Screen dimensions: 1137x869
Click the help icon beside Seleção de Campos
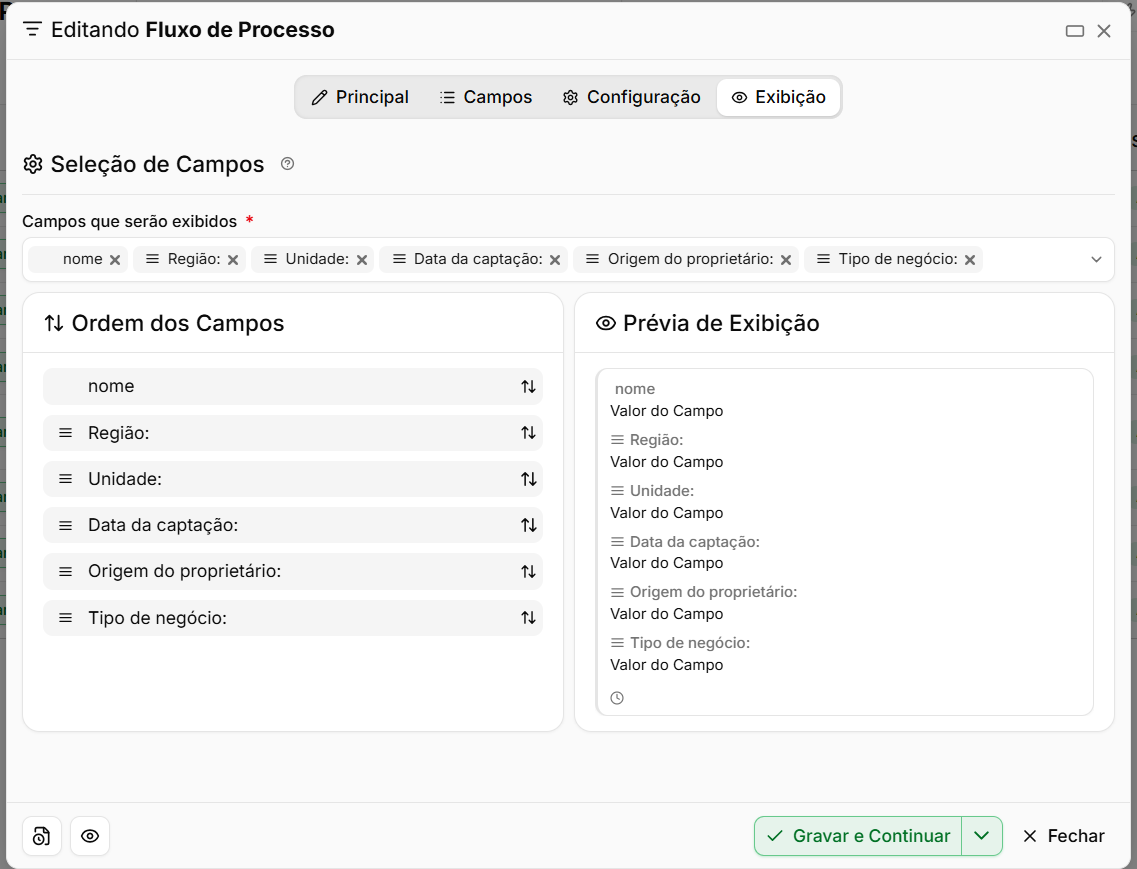pos(287,164)
